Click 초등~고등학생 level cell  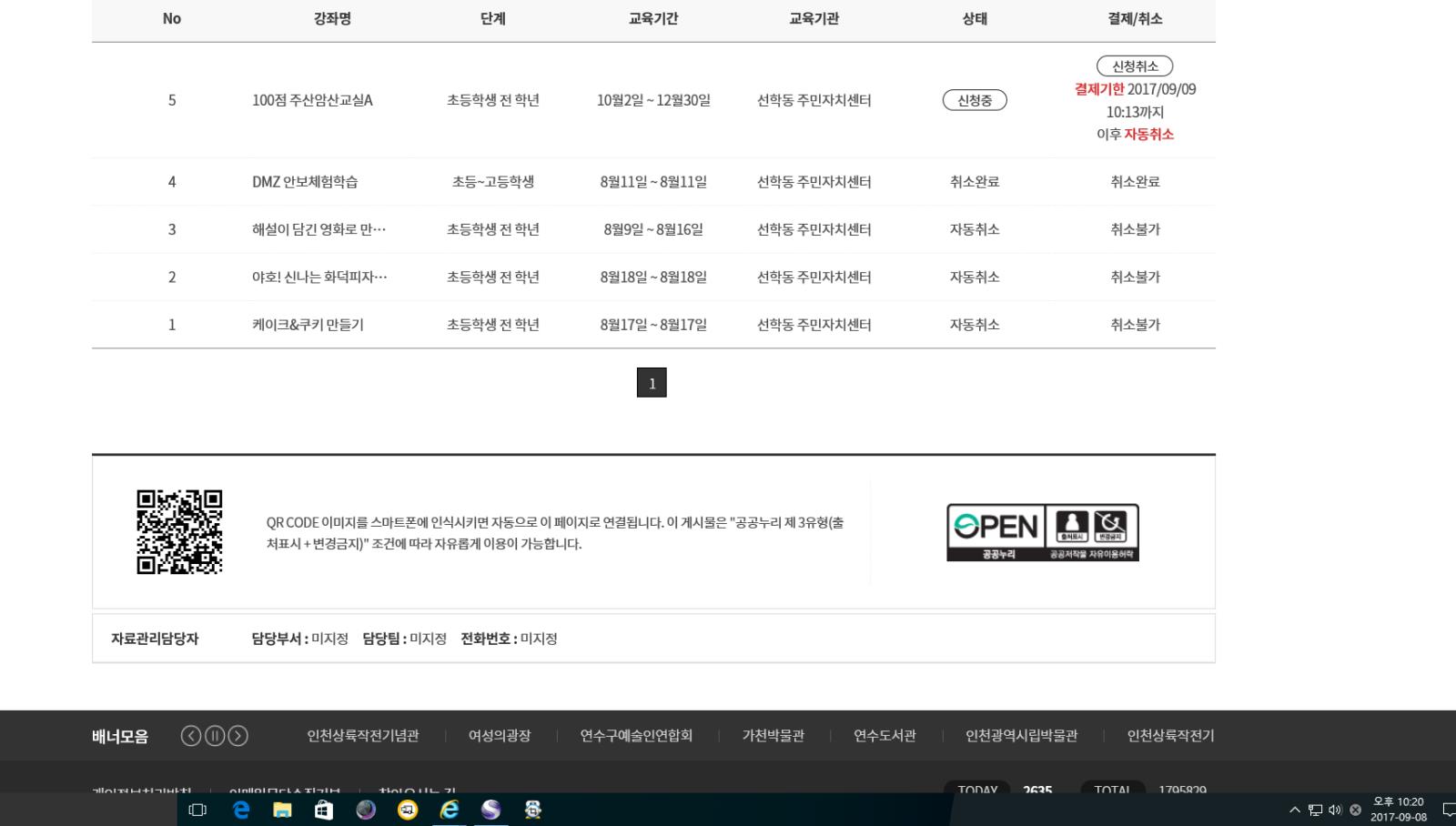click(493, 182)
